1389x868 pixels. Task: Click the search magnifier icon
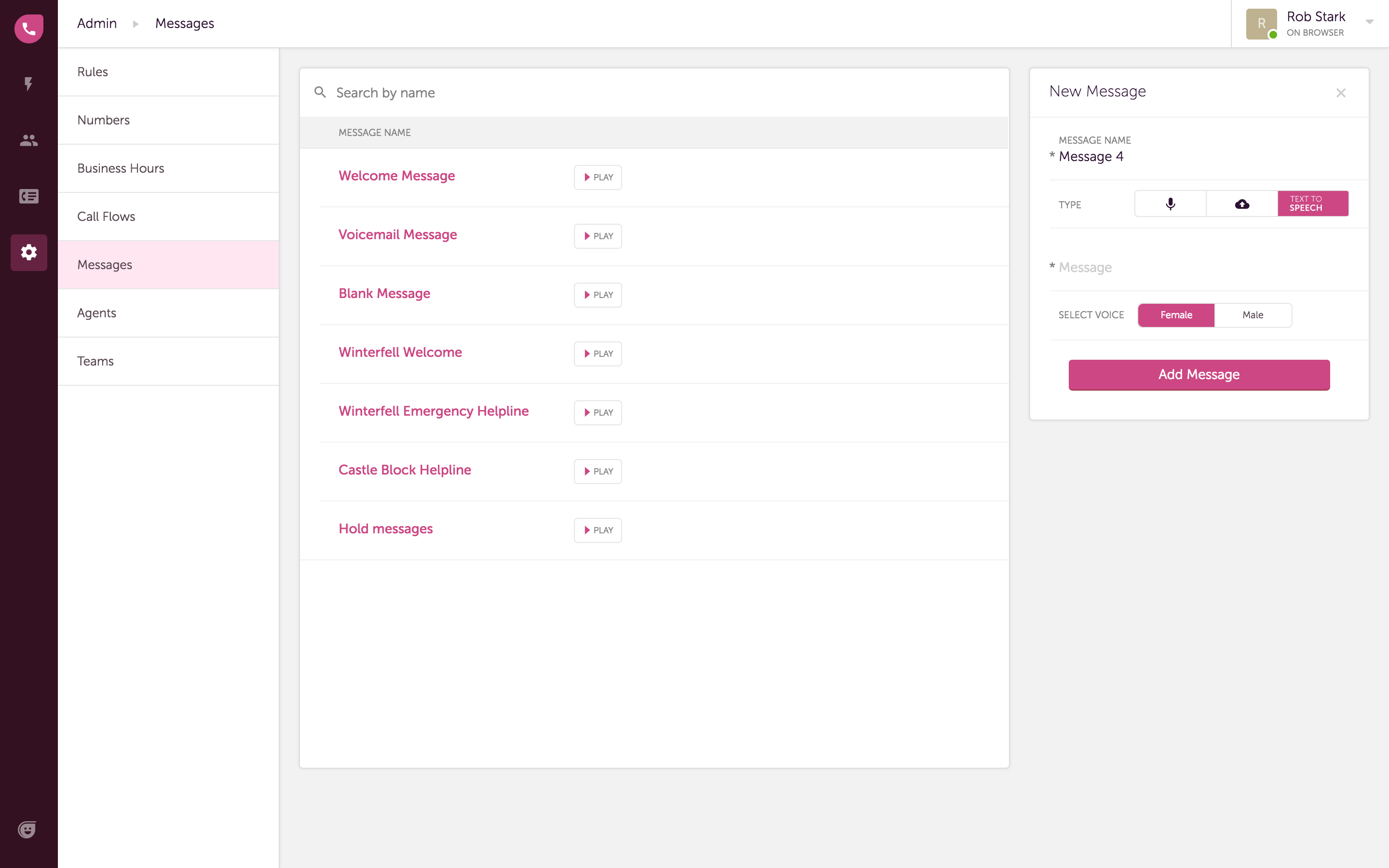(x=320, y=93)
